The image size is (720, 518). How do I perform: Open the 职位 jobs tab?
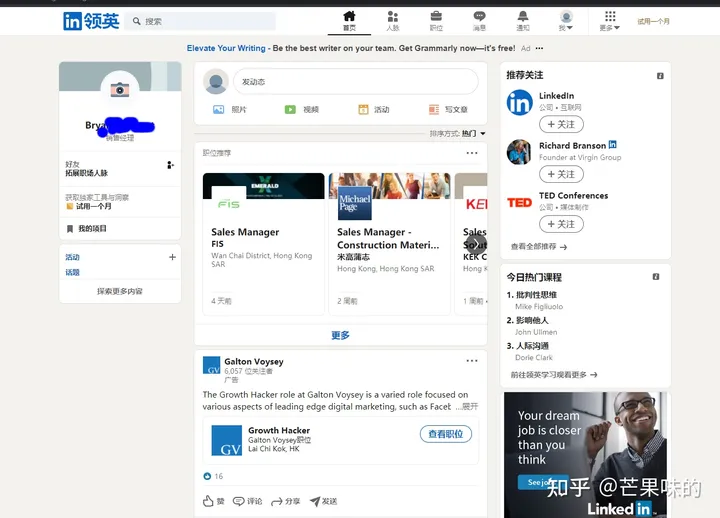[436, 21]
